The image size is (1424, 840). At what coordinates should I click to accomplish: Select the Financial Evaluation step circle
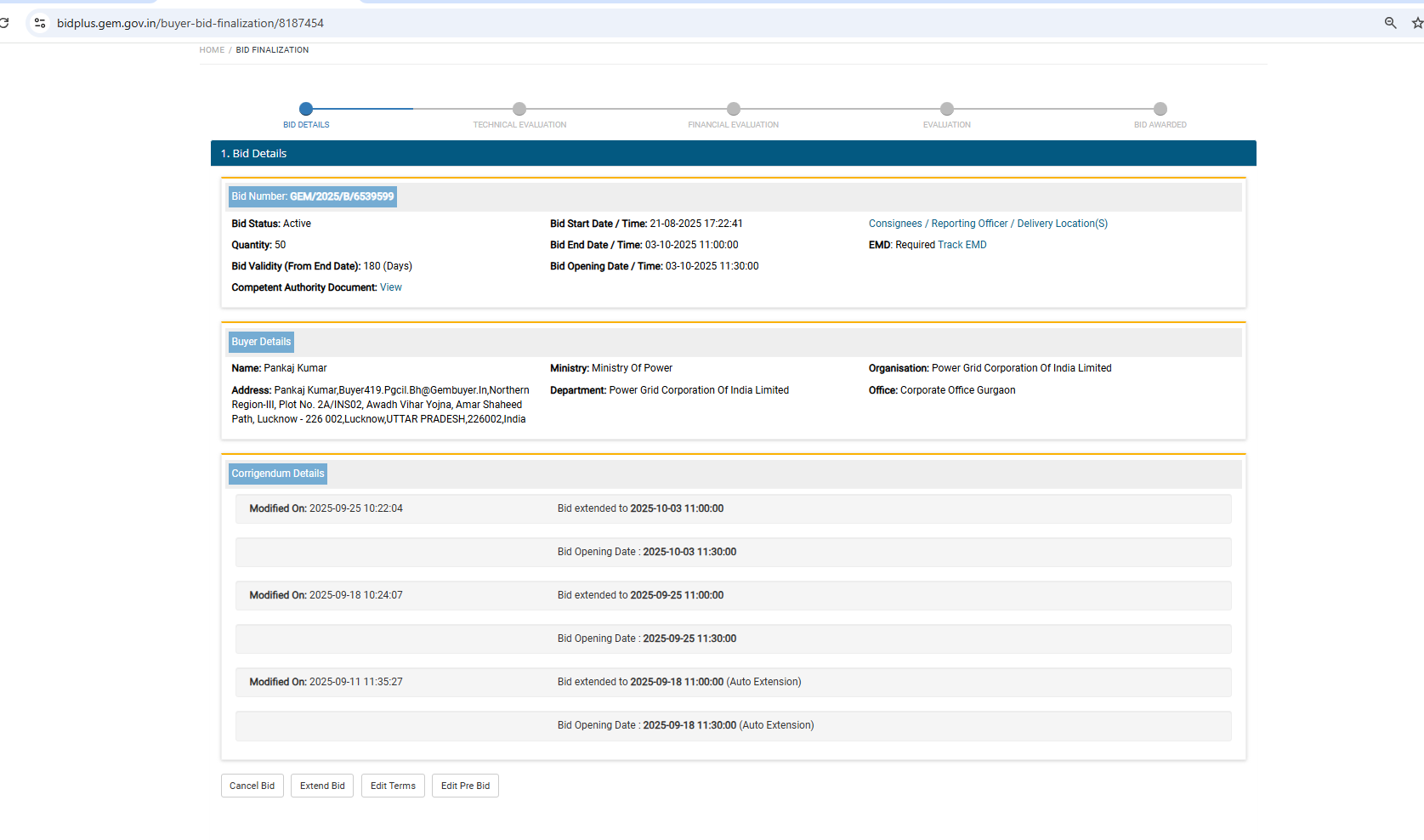pyautogui.click(x=734, y=109)
